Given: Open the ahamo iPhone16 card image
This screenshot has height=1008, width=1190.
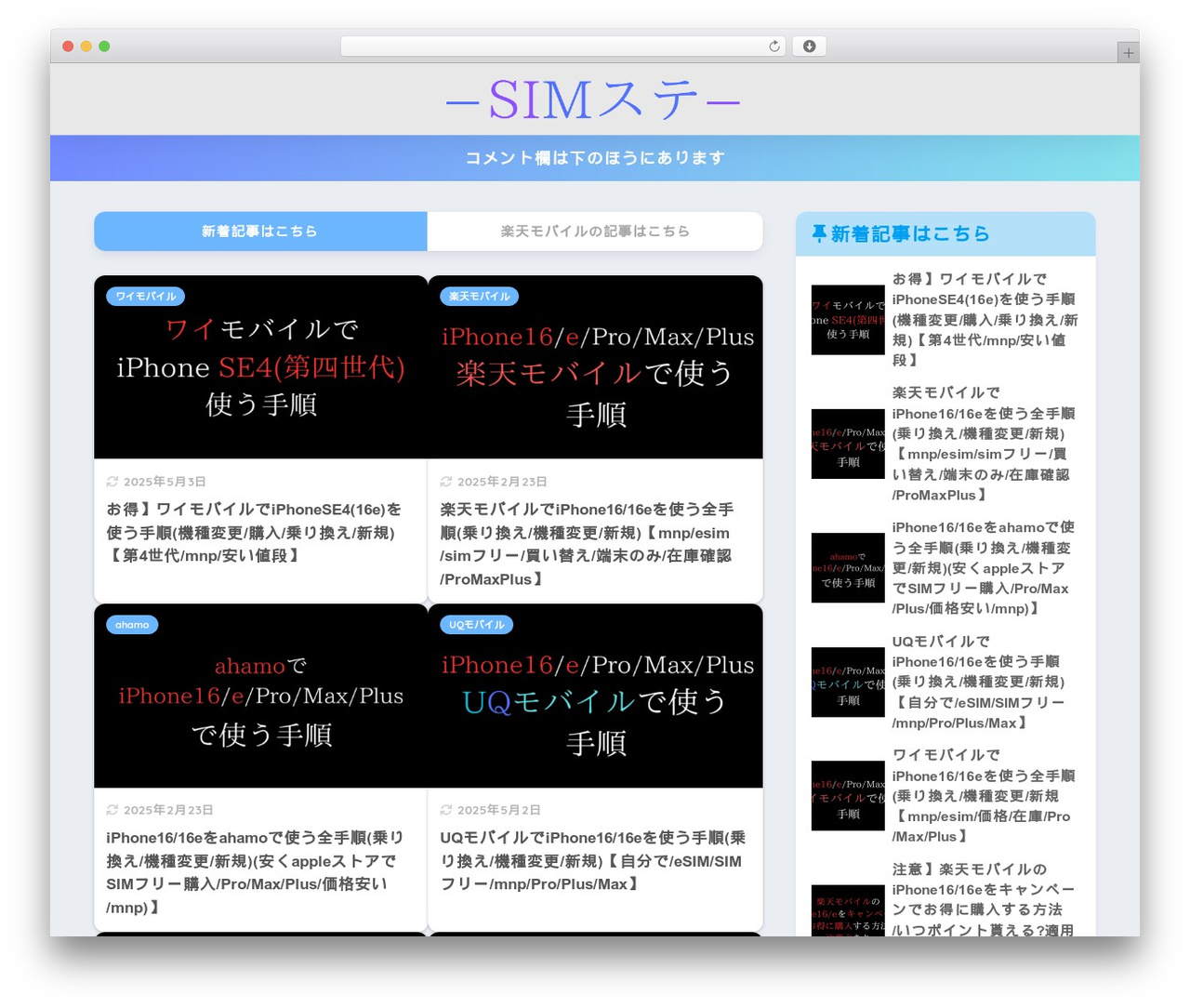Looking at the screenshot, I should (x=260, y=696).
